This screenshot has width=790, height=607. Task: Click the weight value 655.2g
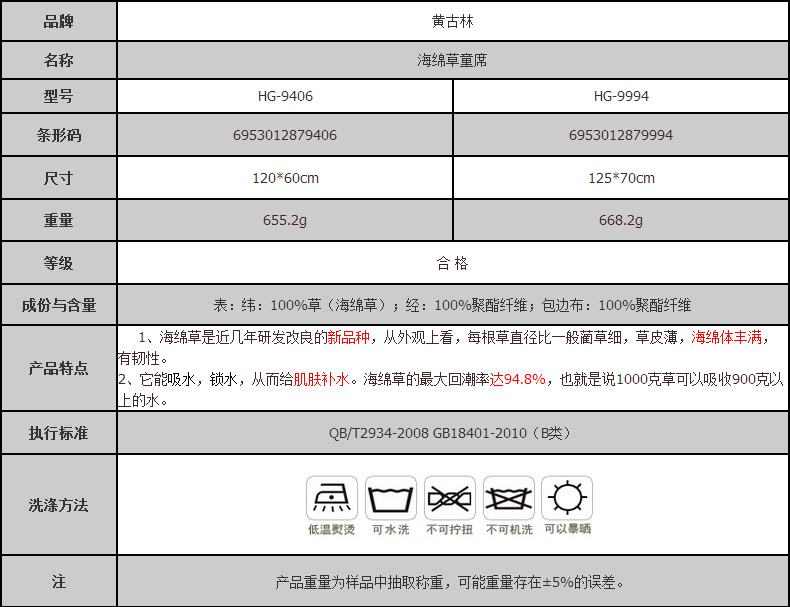(285, 220)
